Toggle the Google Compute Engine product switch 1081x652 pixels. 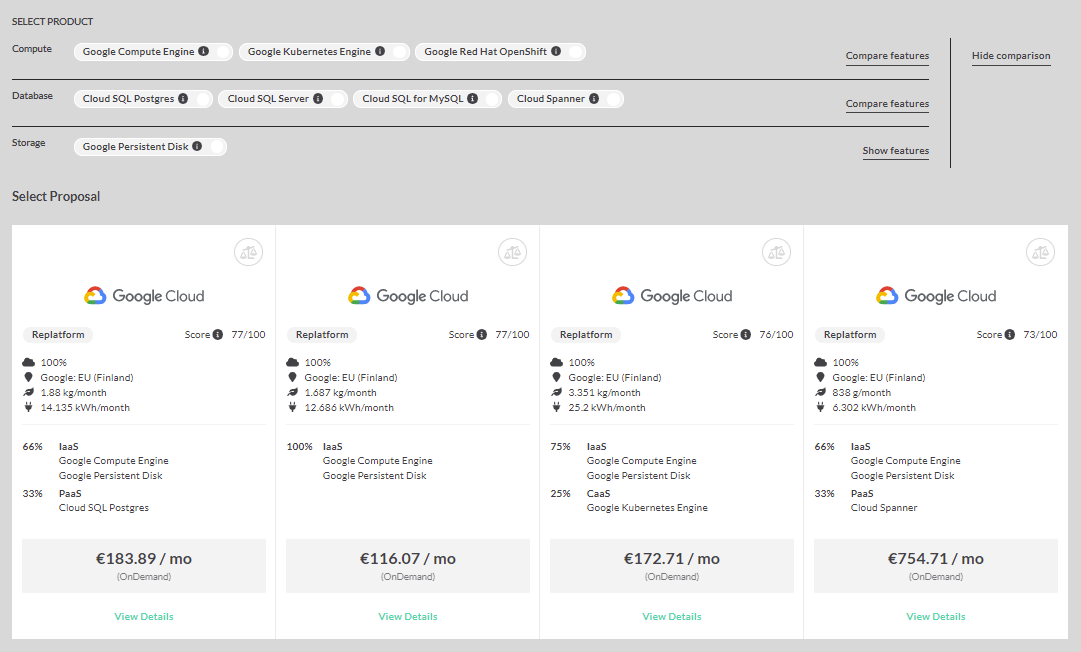[222, 52]
